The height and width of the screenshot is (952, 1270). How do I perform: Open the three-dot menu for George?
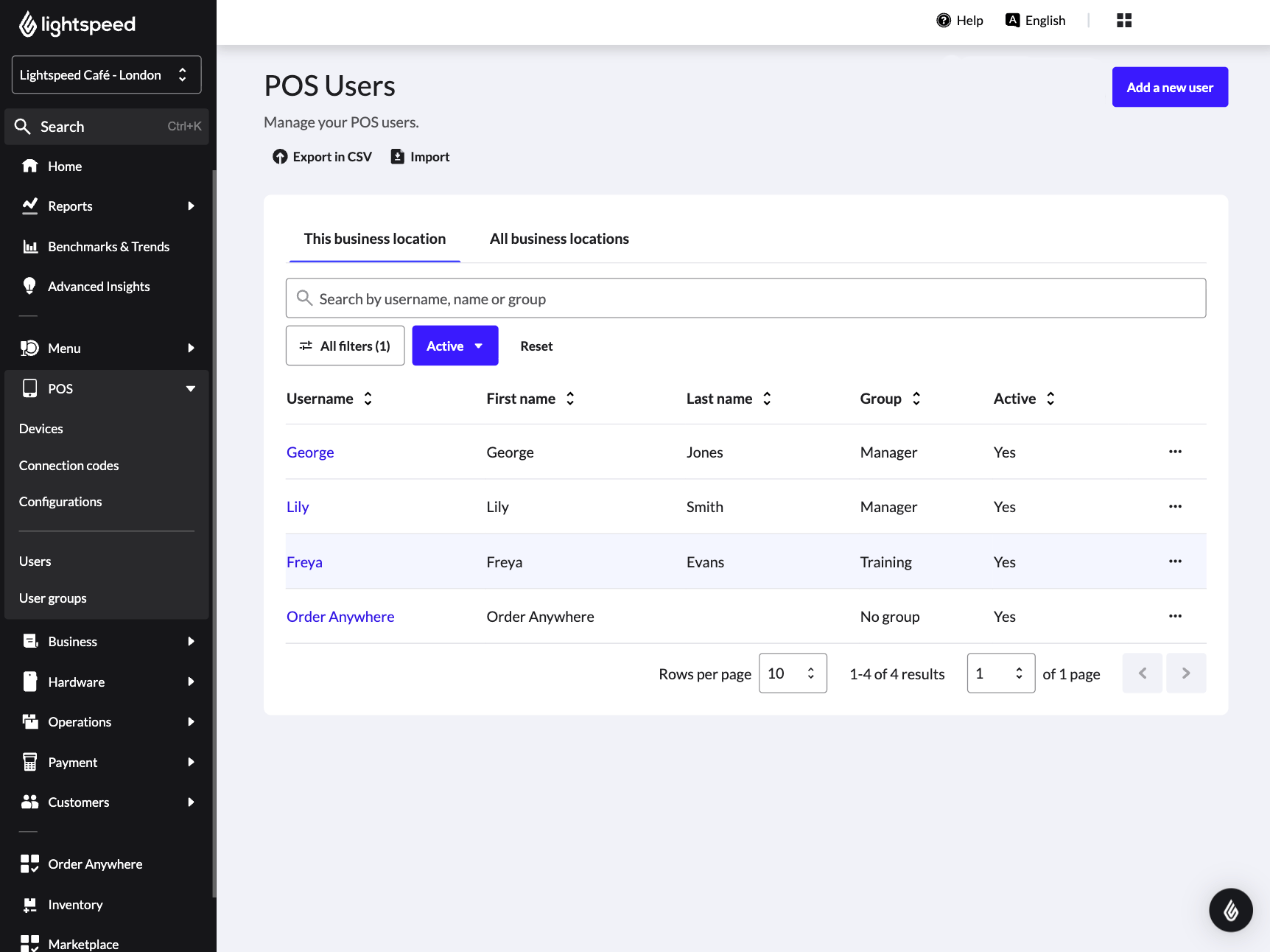click(1174, 452)
